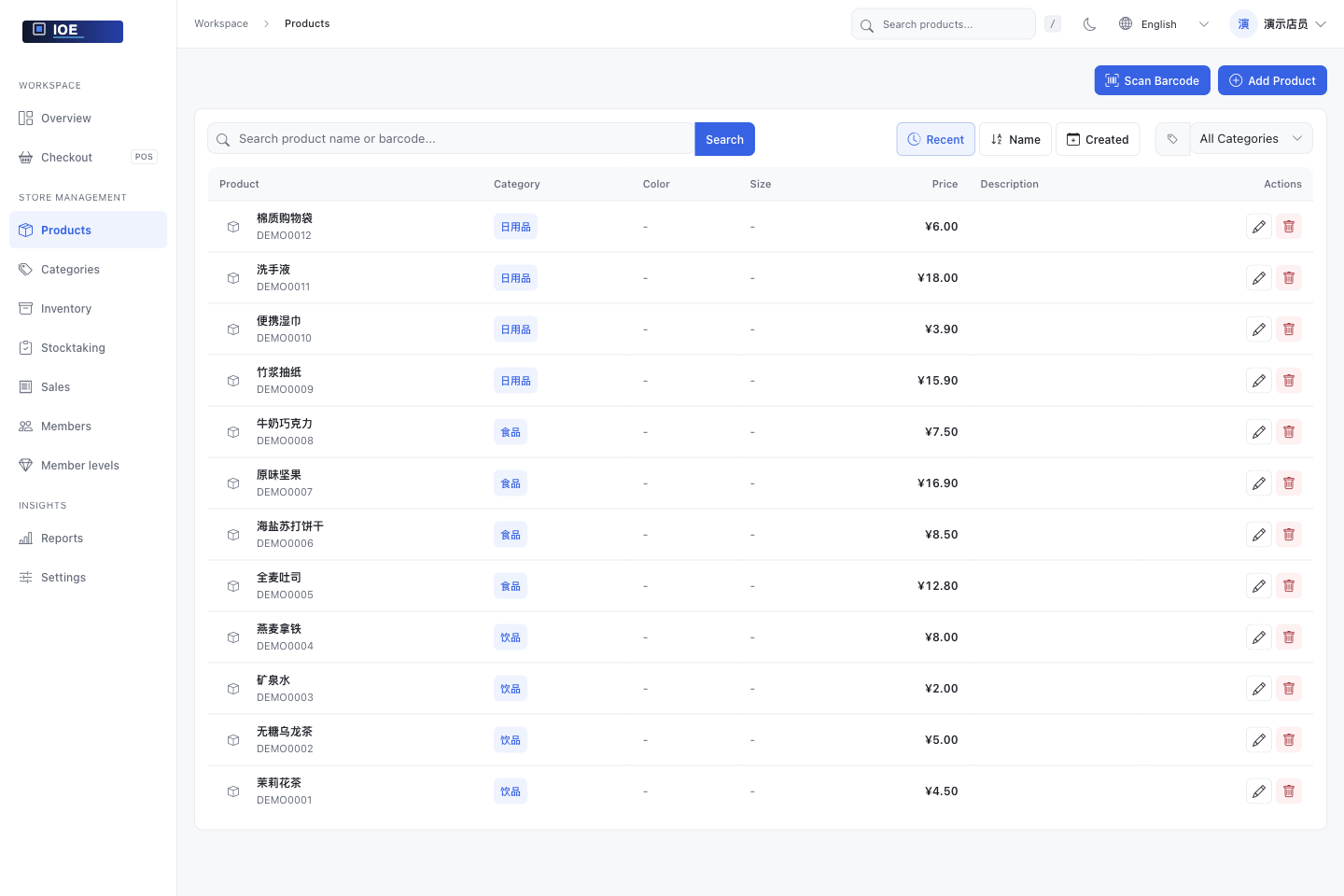Click the 日用品 tag for 洗手液

[515, 278]
